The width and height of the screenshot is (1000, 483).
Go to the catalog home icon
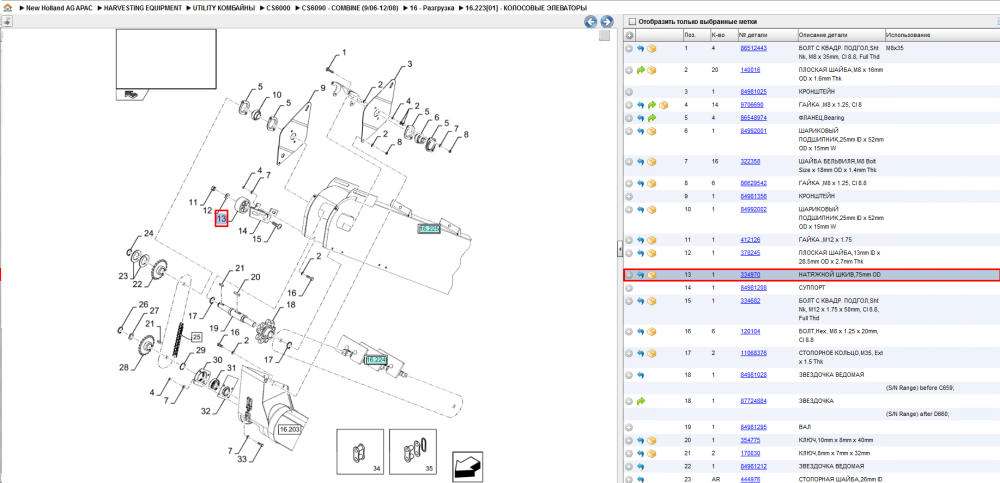6,9
